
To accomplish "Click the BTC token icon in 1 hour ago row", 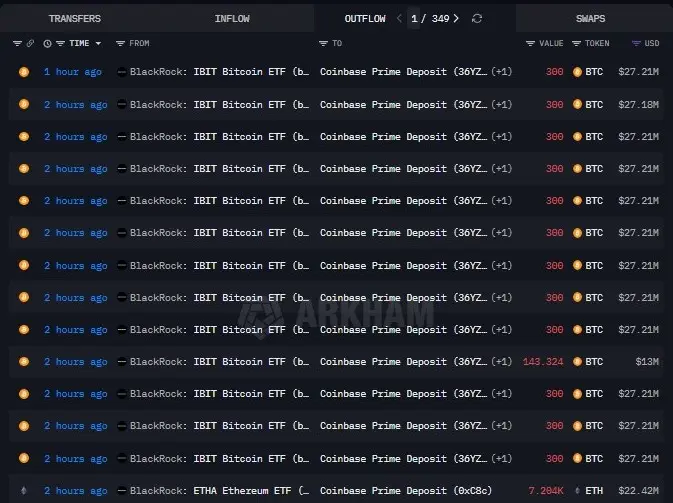I will click(x=577, y=72).
